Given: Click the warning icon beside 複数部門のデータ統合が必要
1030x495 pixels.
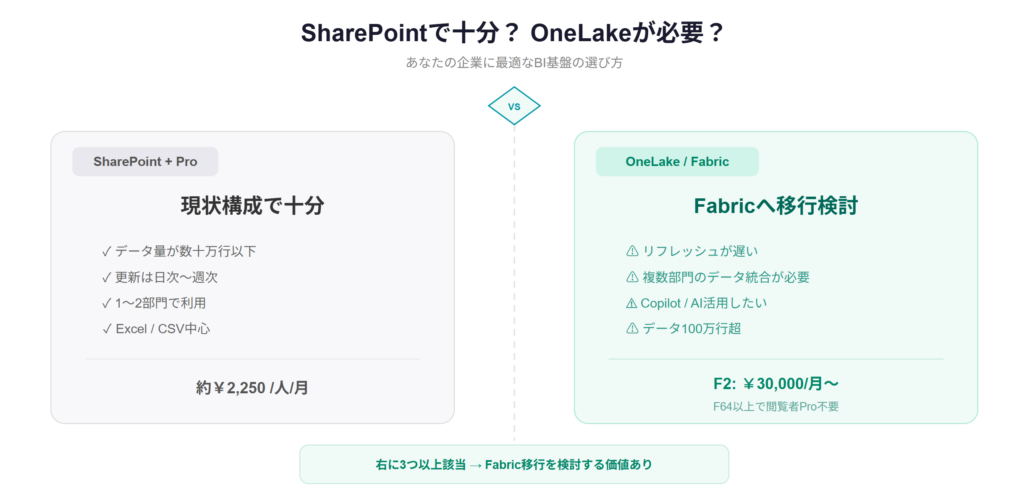Looking at the screenshot, I should (631, 277).
